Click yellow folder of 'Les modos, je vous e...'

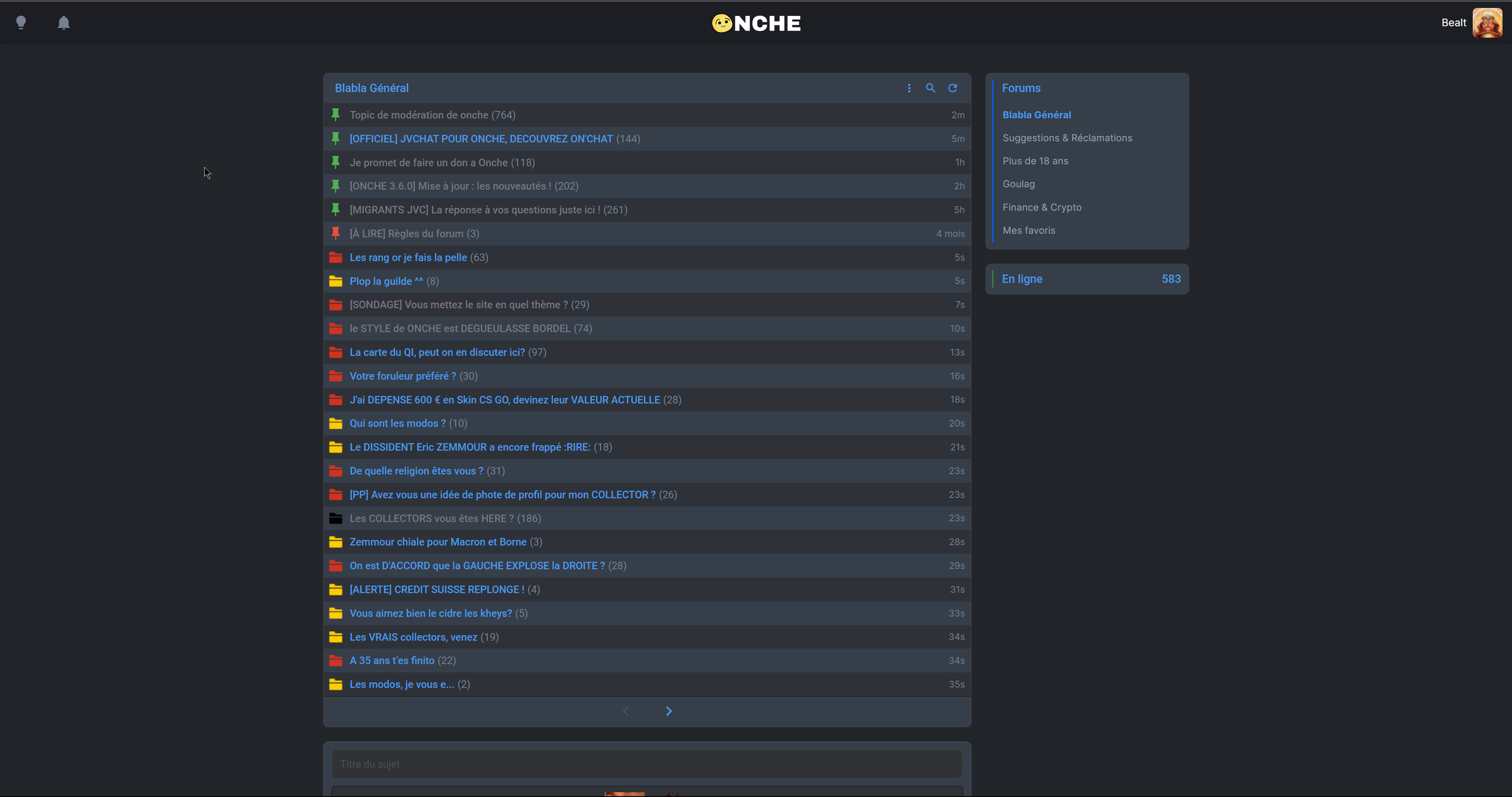pyautogui.click(x=336, y=684)
